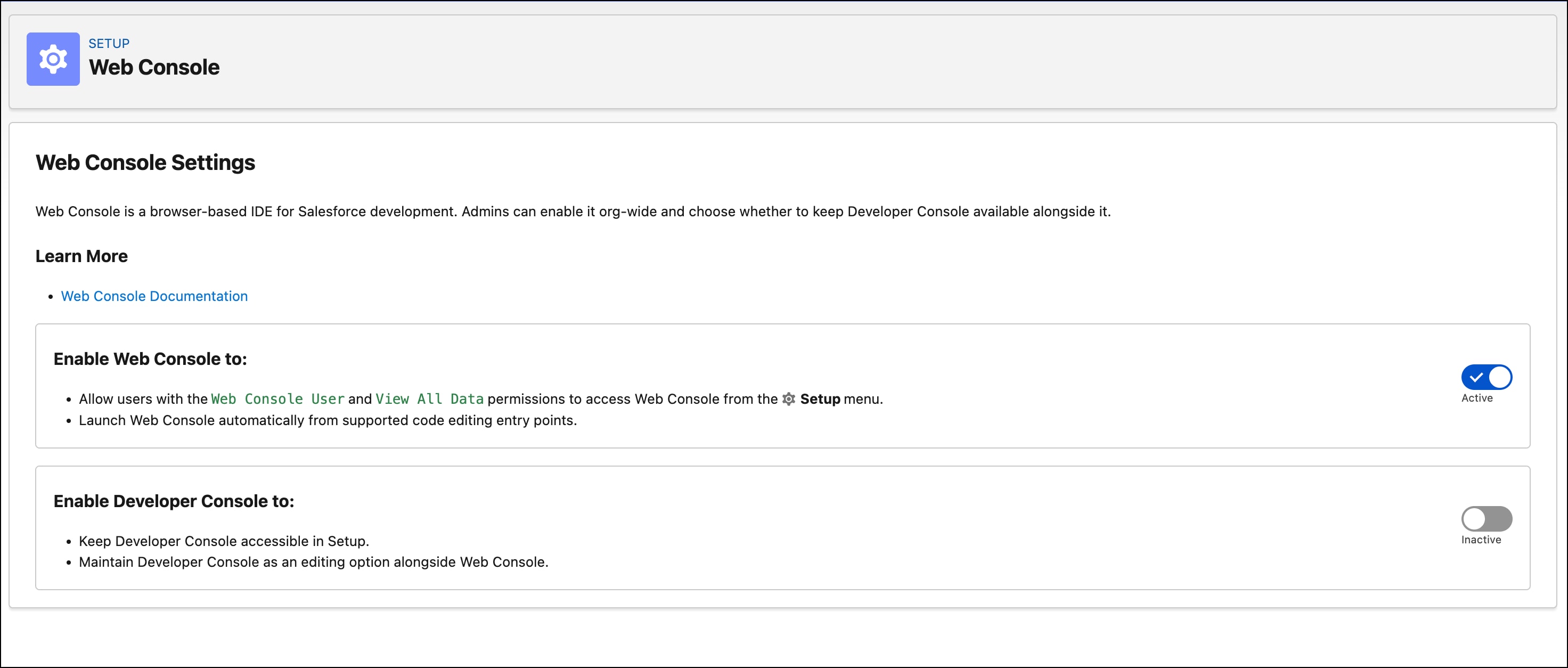1568x668 pixels.
Task: Click the 'Enable Developer Console to:' heading
Action: 174,501
